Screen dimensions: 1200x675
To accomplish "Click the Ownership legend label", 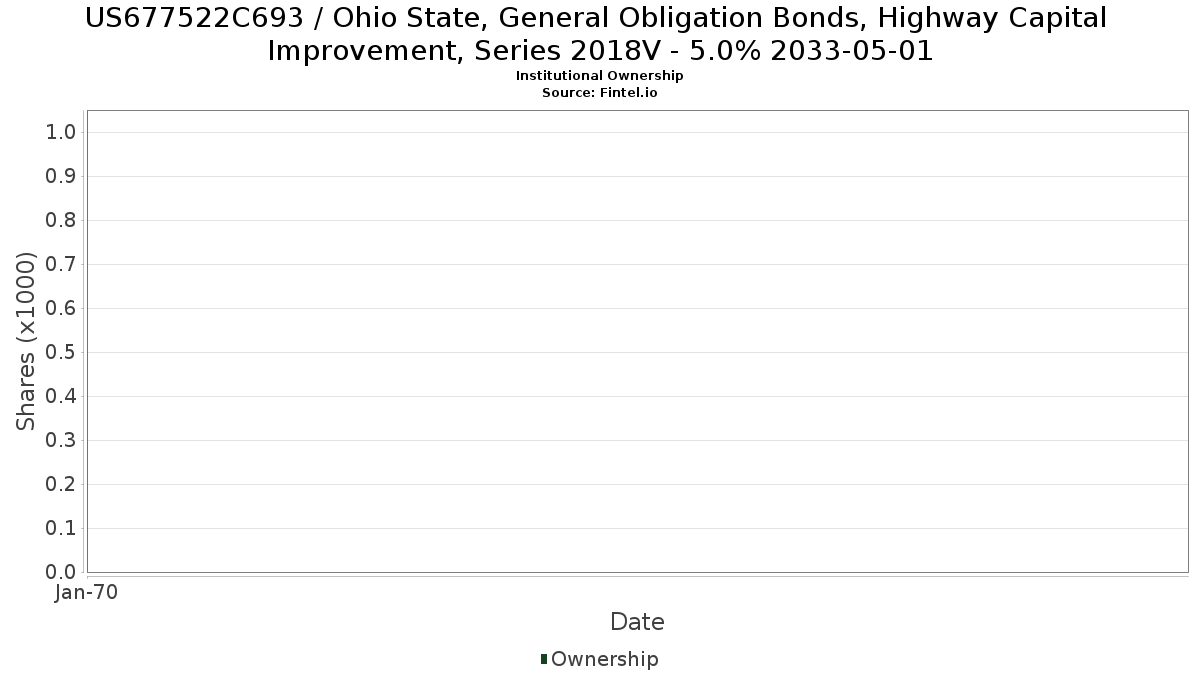I will pyautogui.click(x=604, y=659).
